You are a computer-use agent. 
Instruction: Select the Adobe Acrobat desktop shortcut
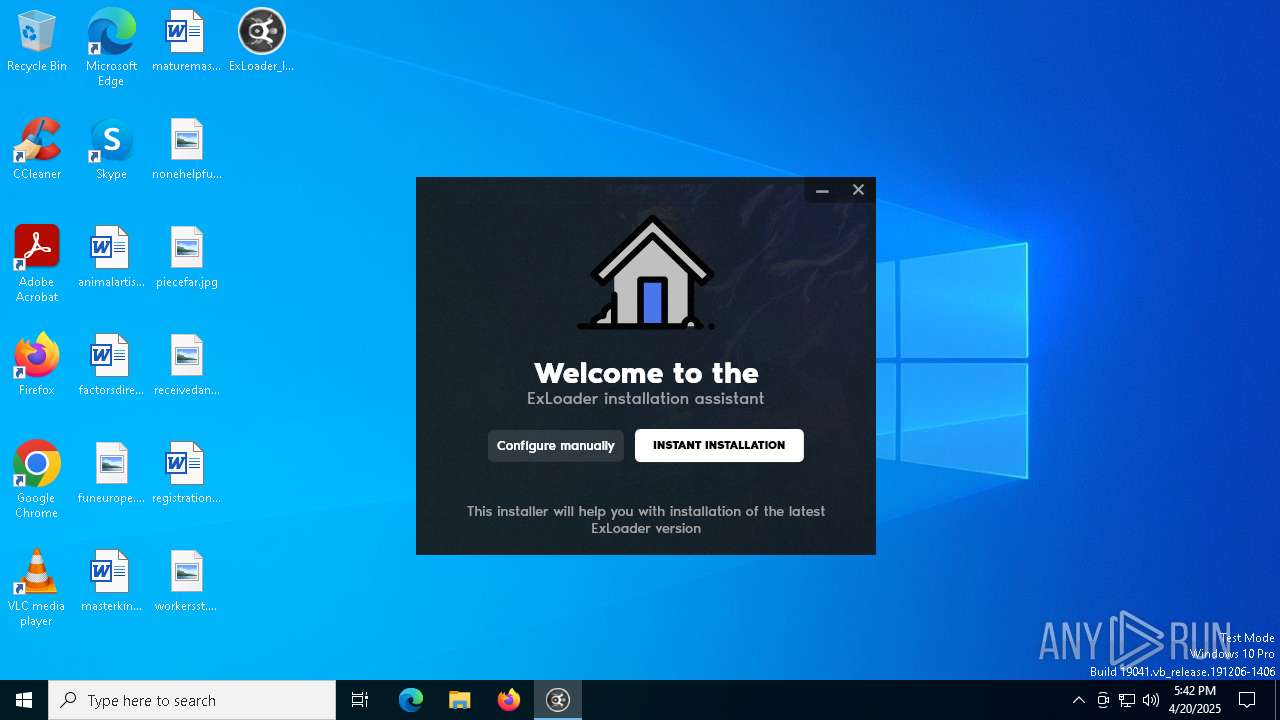tap(37, 264)
